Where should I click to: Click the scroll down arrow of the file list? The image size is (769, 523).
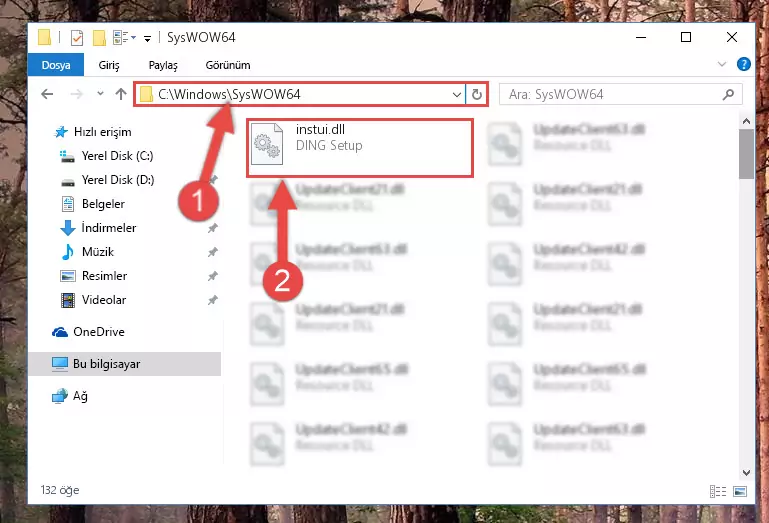tap(746, 472)
